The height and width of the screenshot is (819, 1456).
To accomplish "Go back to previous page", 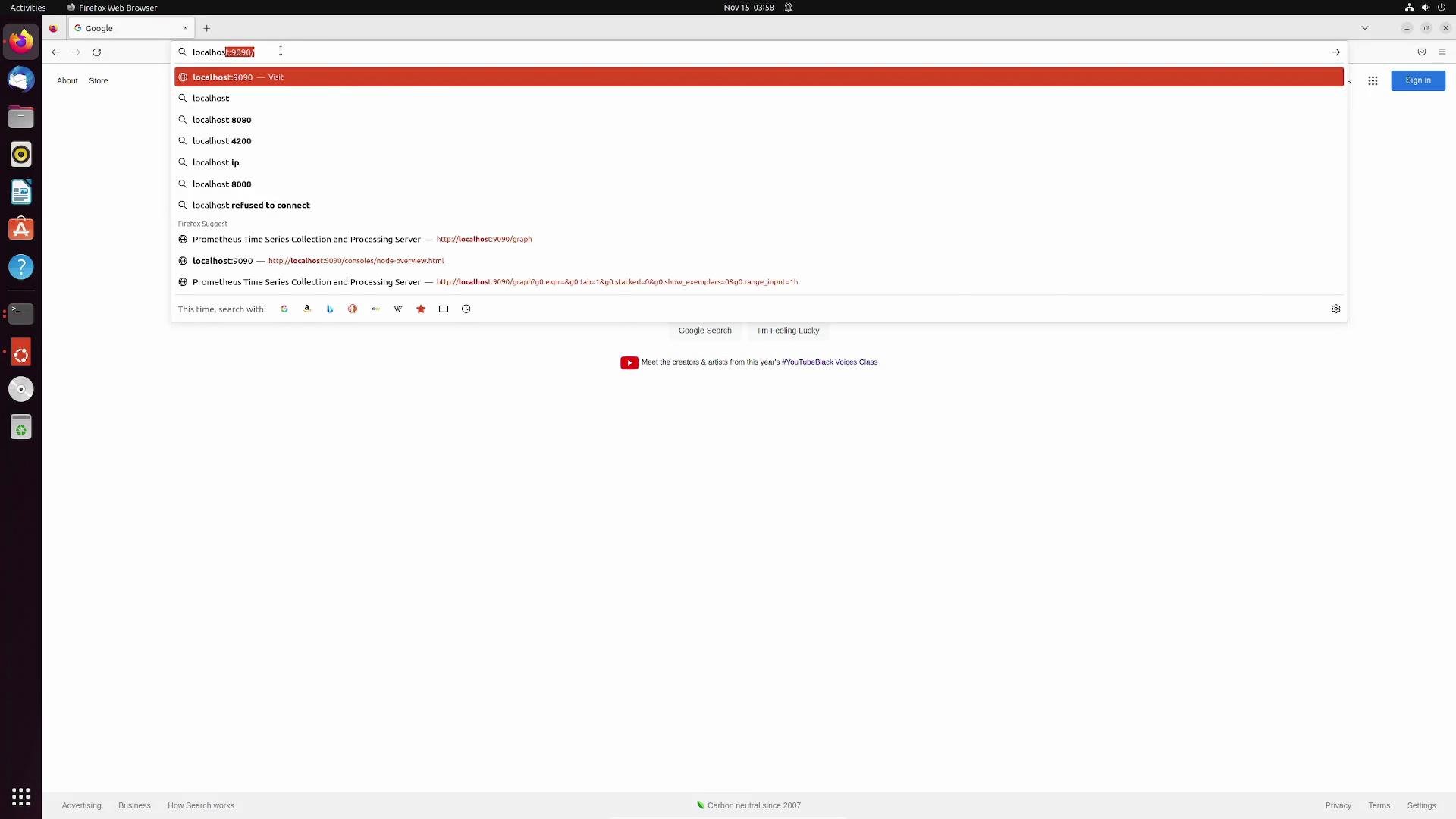I will click(55, 52).
